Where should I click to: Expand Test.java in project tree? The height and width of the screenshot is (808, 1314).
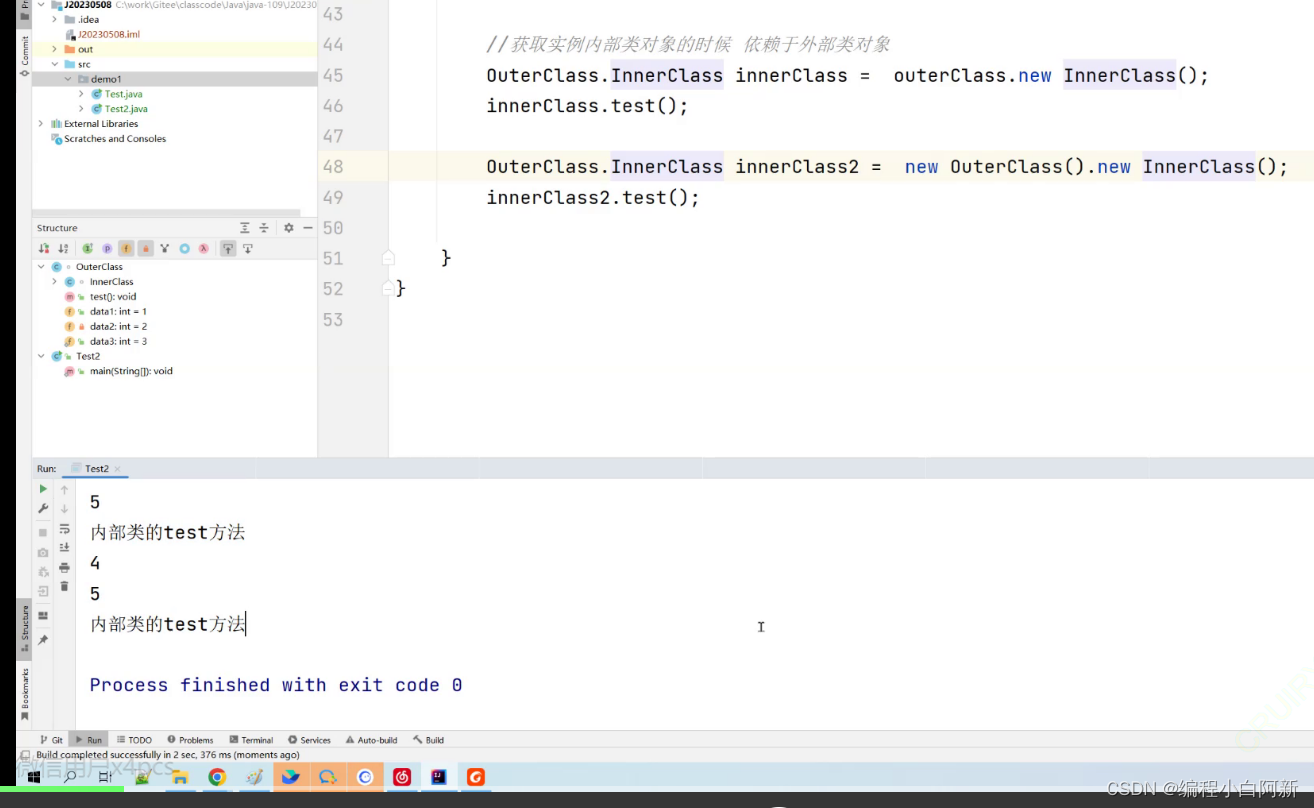pyautogui.click(x=81, y=94)
